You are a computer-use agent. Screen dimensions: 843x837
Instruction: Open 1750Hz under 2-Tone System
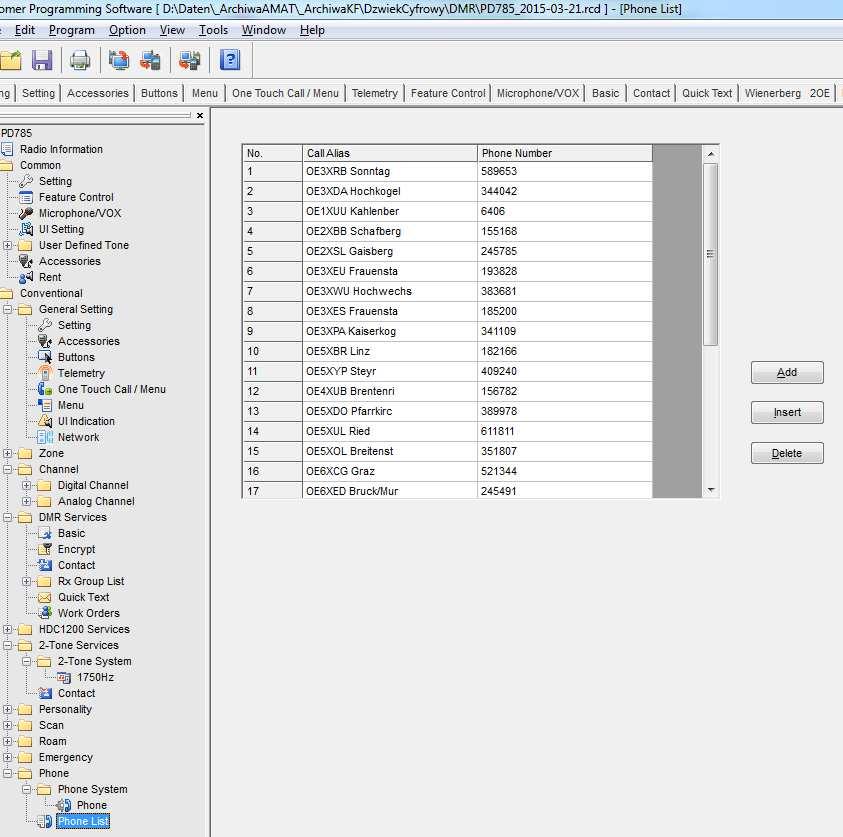[96, 677]
